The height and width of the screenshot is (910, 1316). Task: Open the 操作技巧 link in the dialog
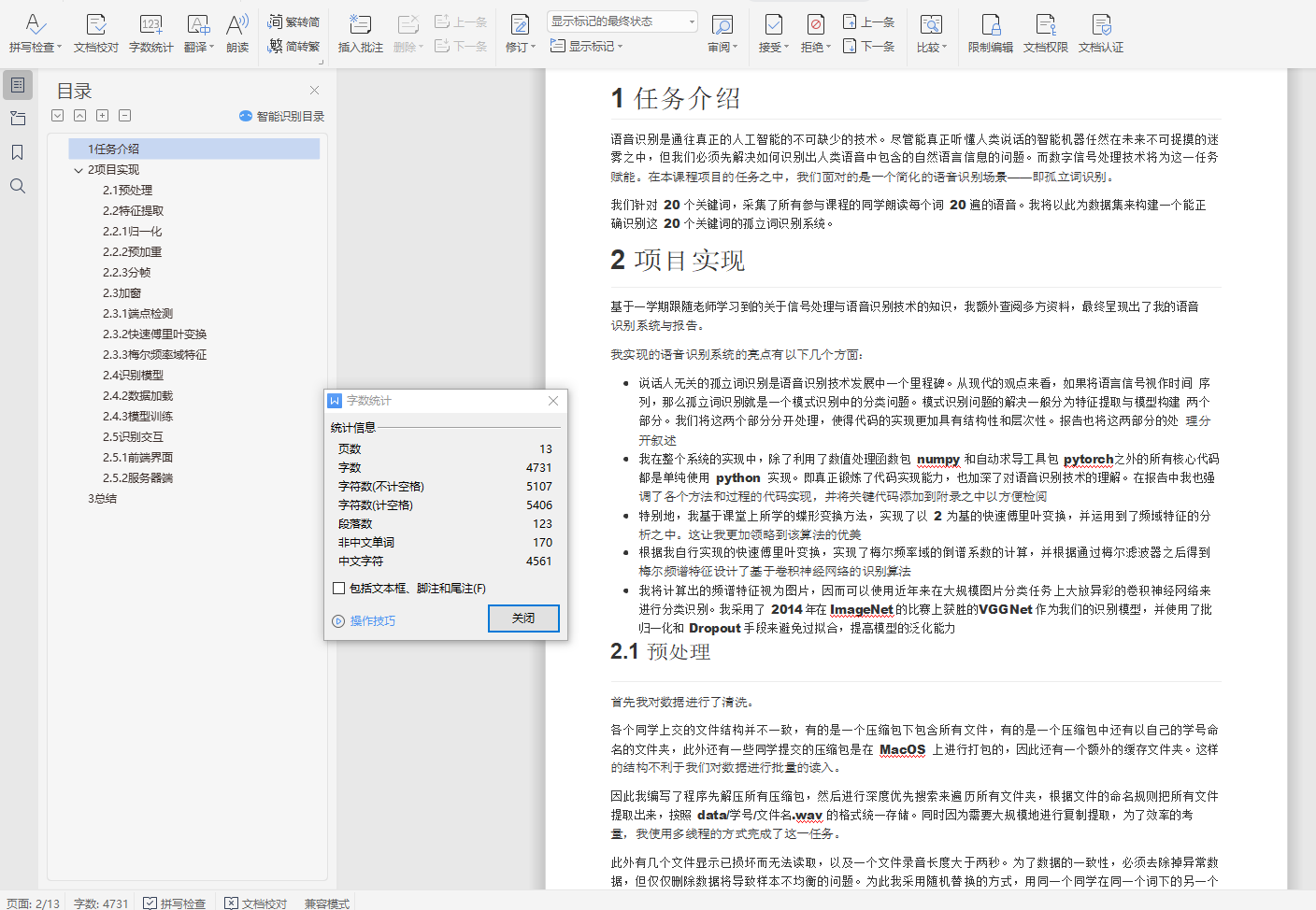[365, 621]
